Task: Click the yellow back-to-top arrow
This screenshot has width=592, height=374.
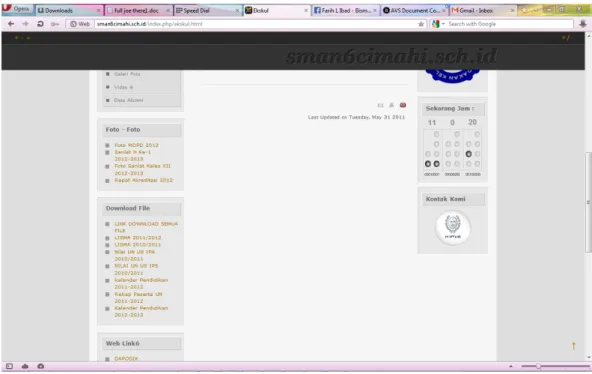Action: pos(574,345)
